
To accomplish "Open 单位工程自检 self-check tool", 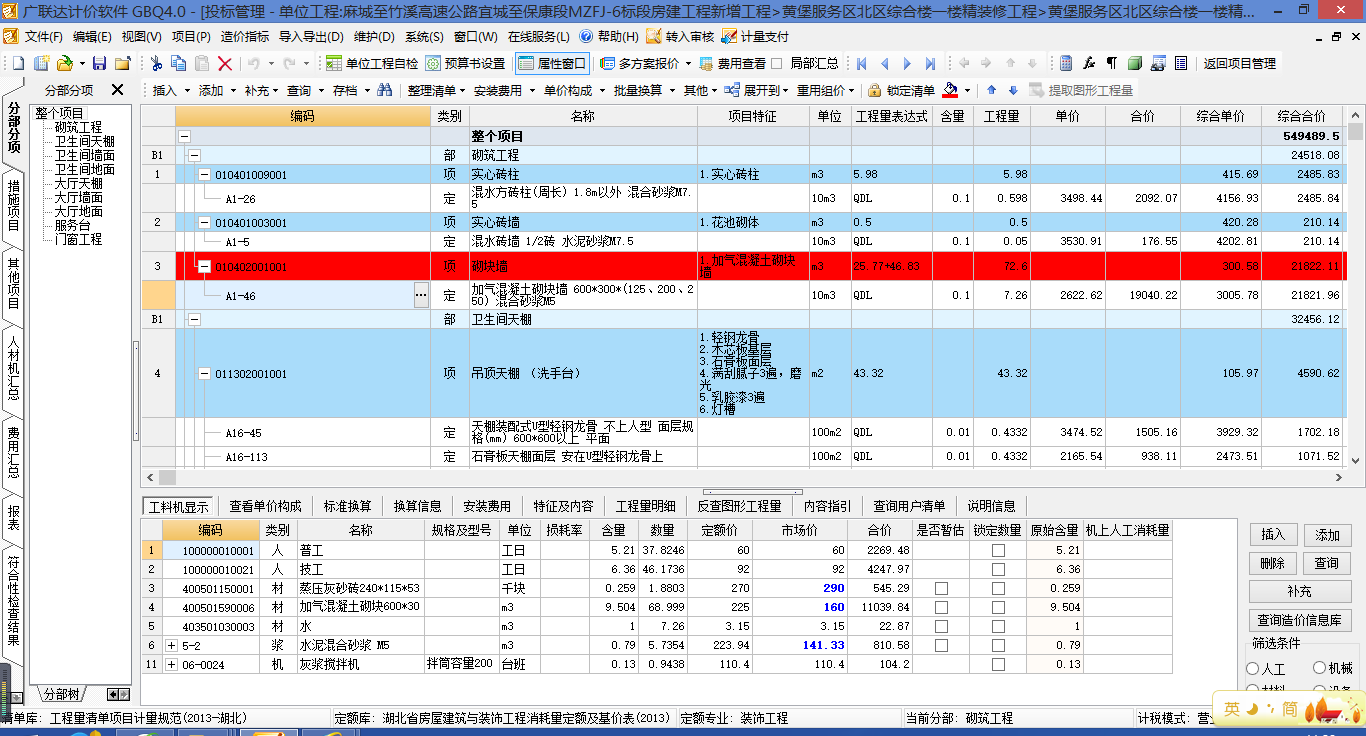I will click(372, 63).
